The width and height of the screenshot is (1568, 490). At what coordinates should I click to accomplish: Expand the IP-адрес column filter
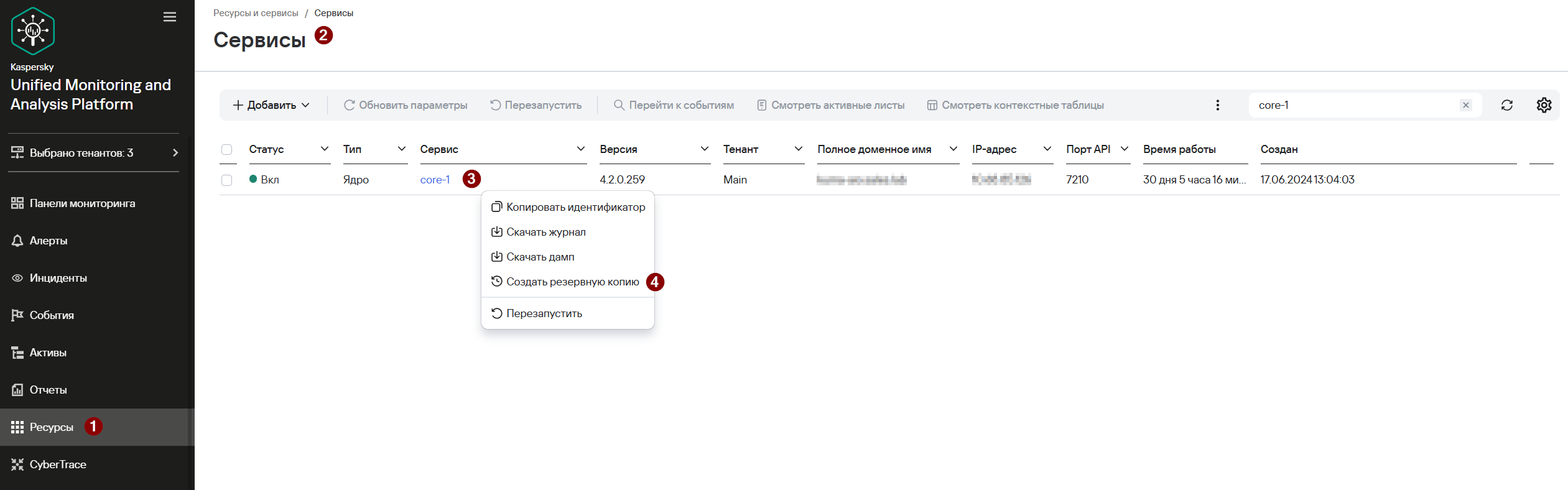(1047, 149)
